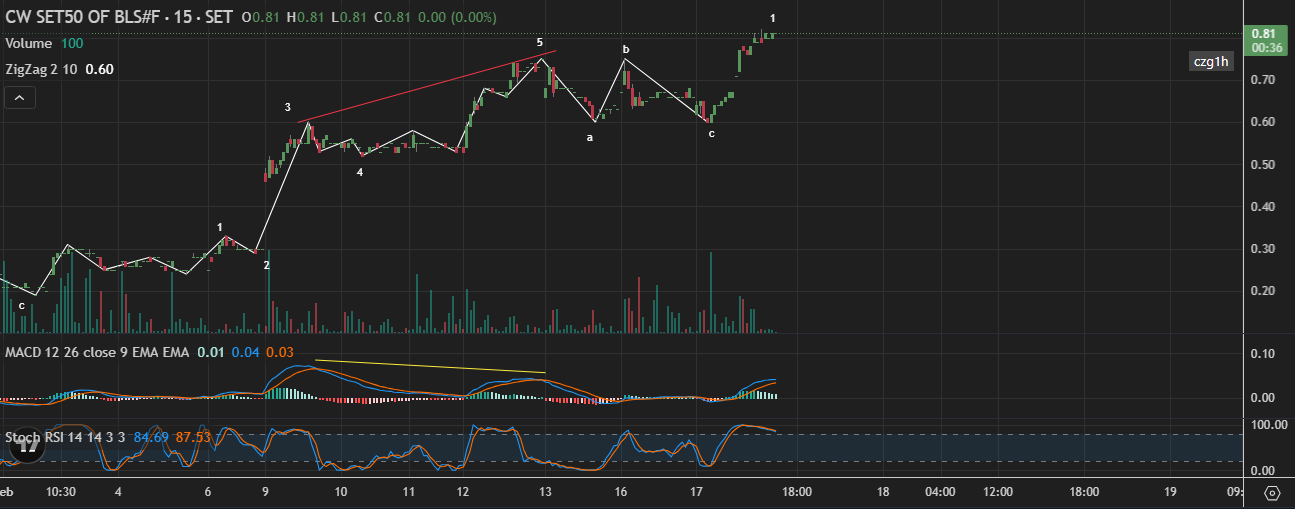The width and height of the screenshot is (1295, 509).
Task: Click the current price label 0.81 on the price scale
Action: (x=1262, y=34)
